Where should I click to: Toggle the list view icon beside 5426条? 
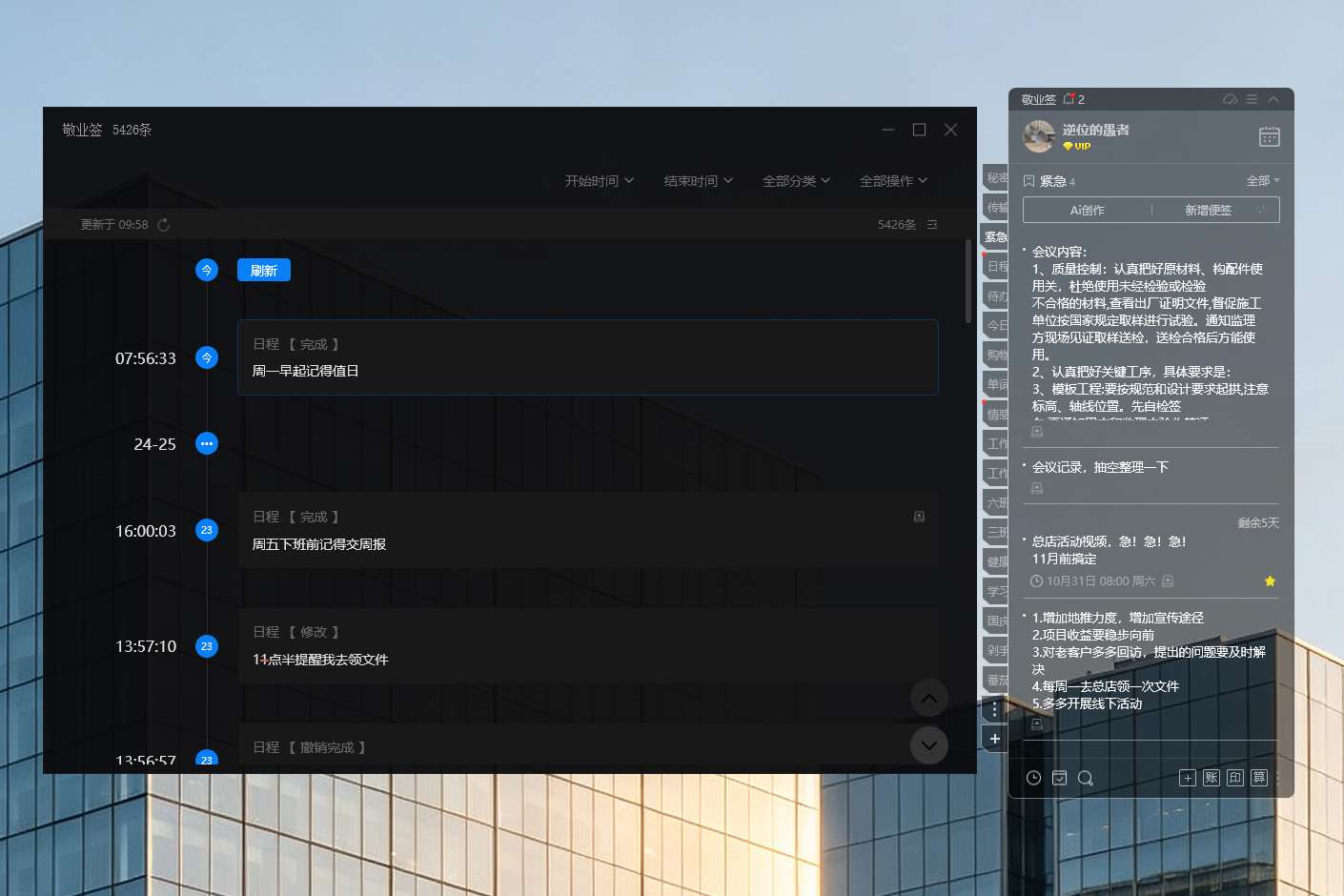(932, 225)
